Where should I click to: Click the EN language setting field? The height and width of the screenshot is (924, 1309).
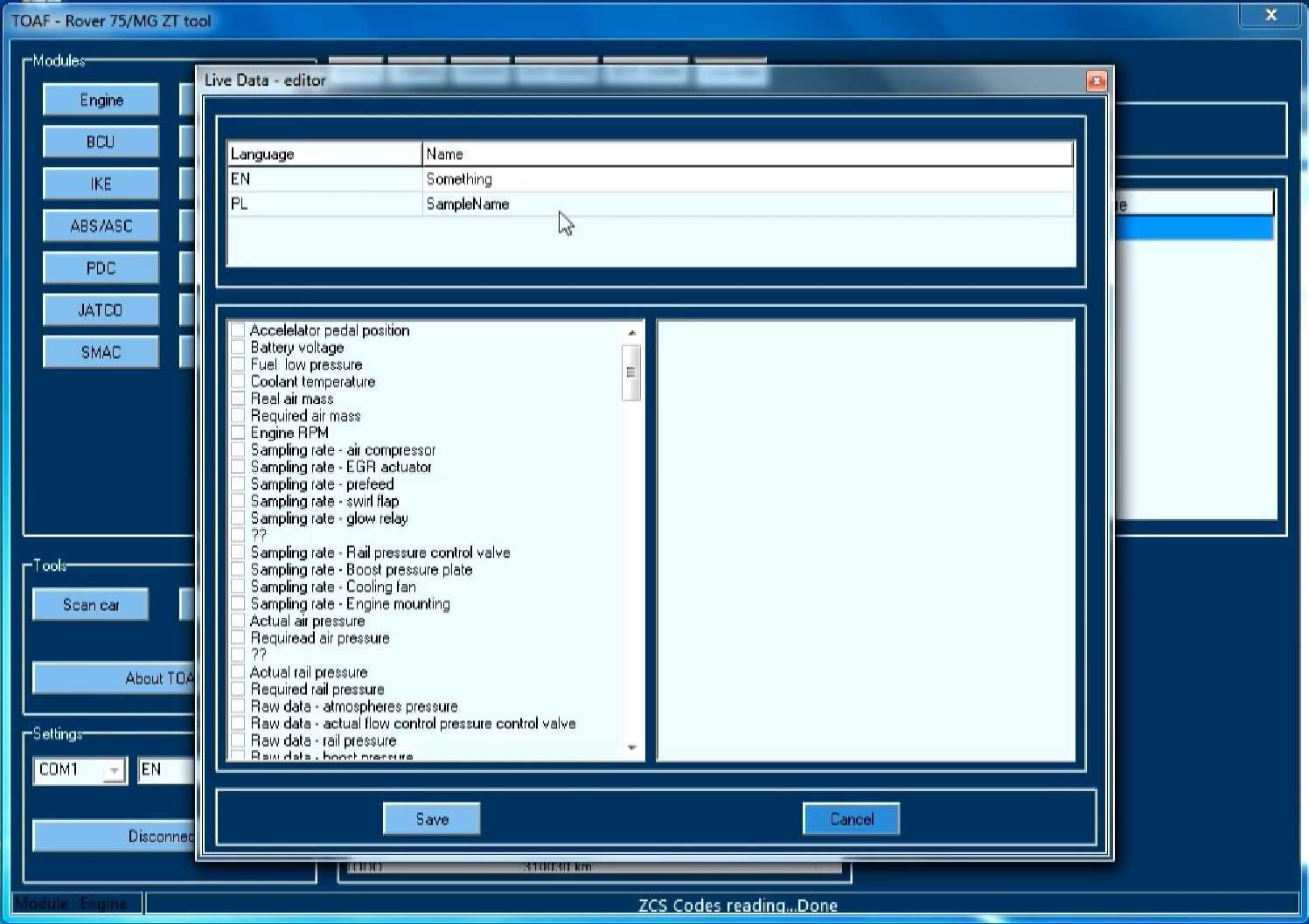[x=166, y=770]
